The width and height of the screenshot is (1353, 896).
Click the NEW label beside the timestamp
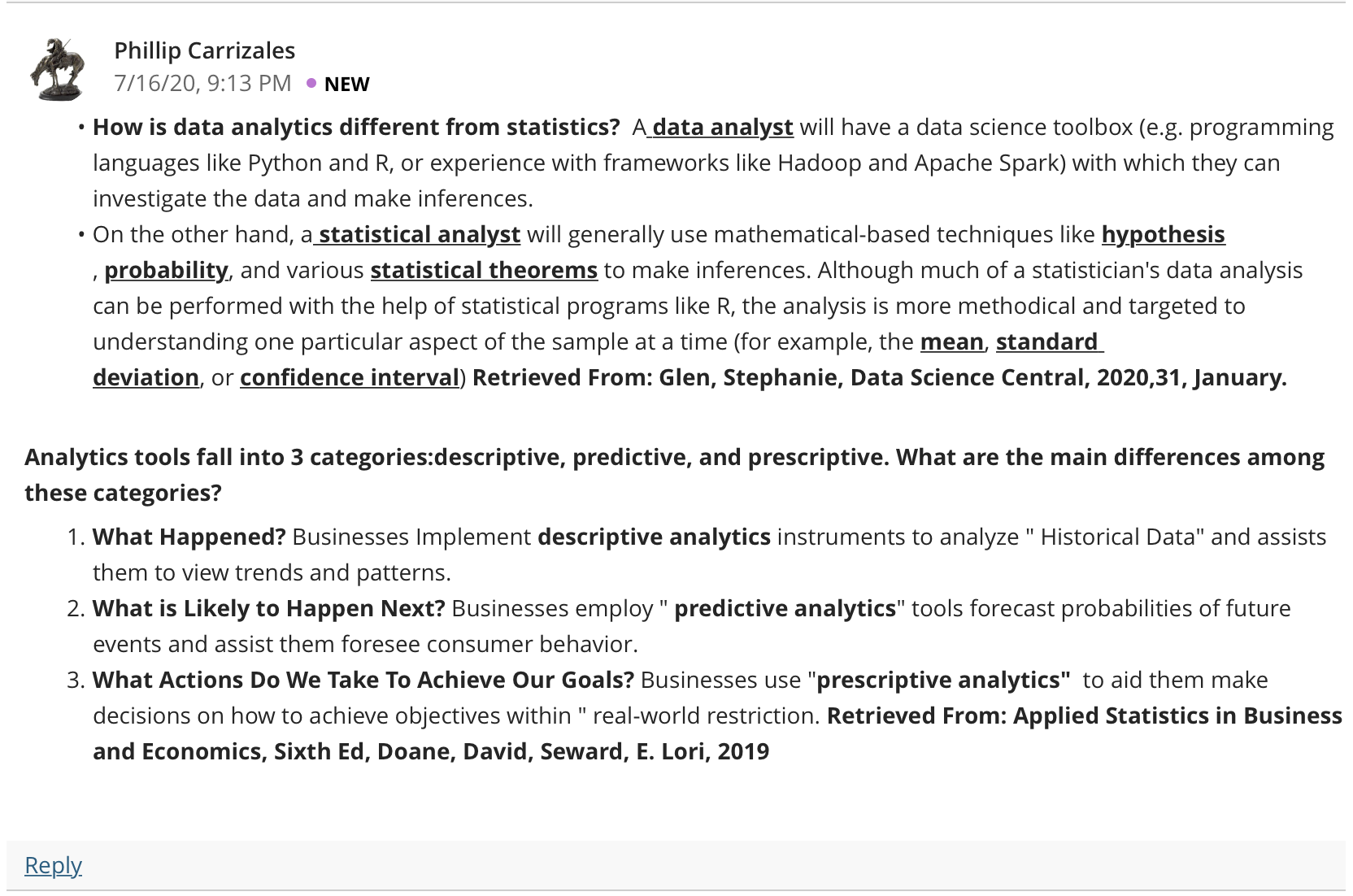point(347,84)
